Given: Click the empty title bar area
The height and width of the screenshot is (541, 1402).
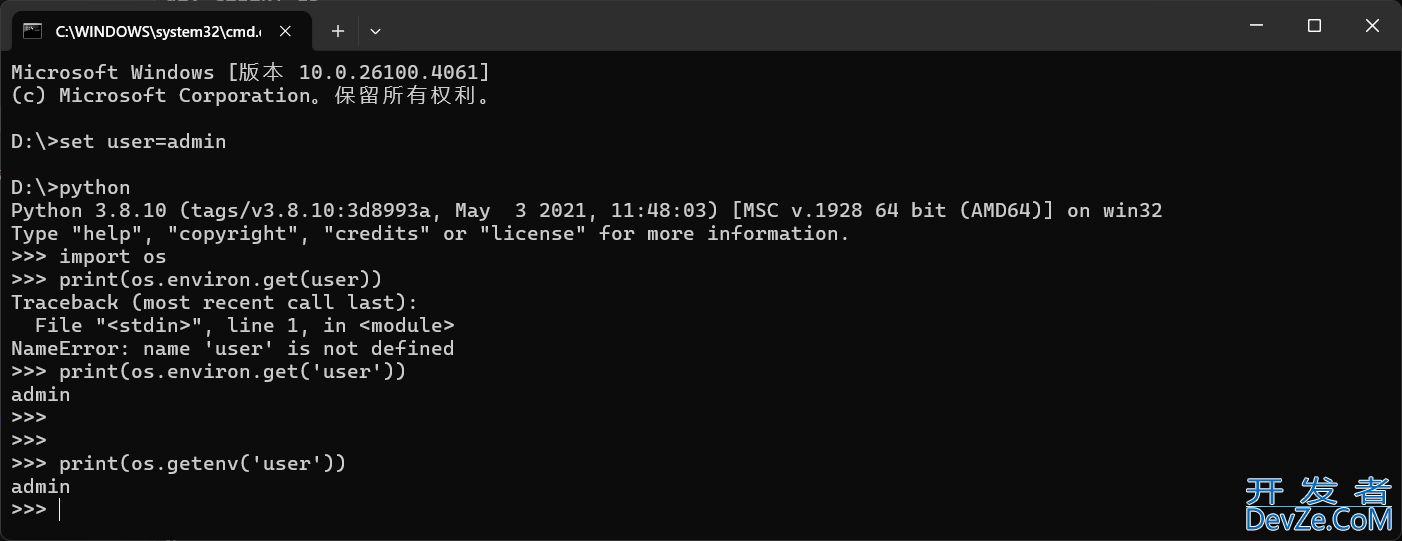Looking at the screenshot, I should (800, 26).
